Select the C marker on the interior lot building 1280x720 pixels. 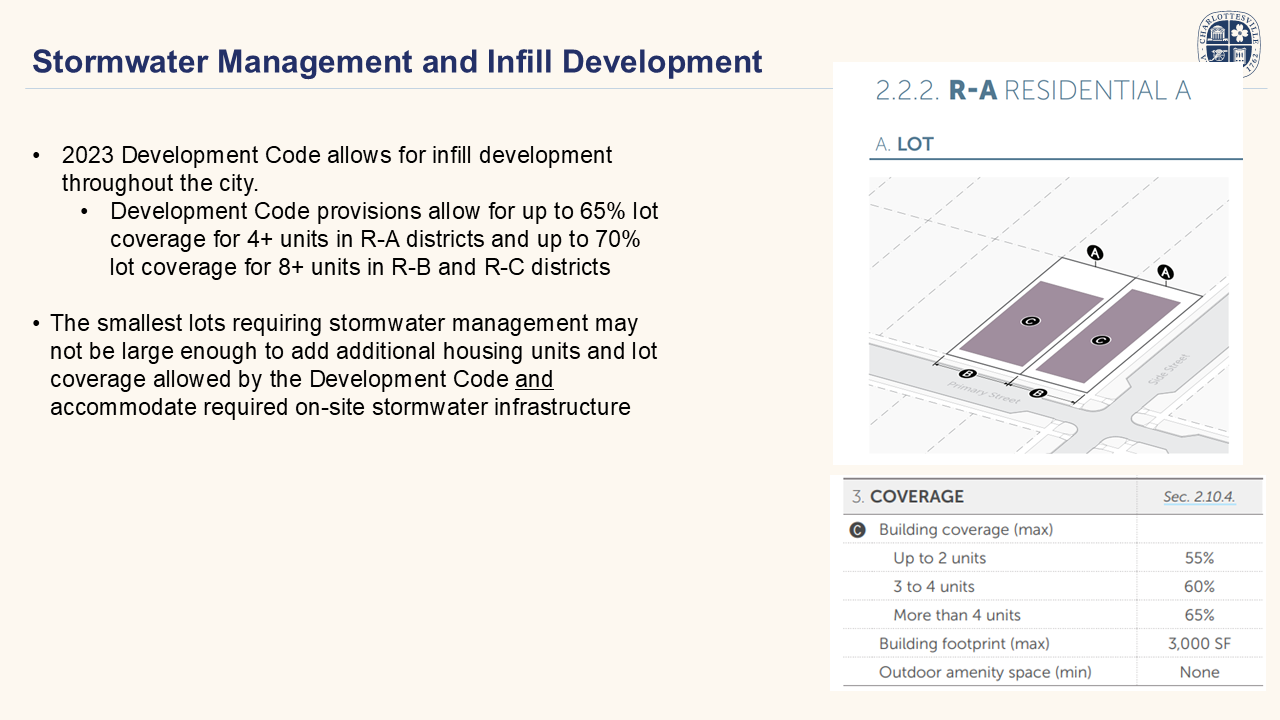pyautogui.click(x=1031, y=321)
